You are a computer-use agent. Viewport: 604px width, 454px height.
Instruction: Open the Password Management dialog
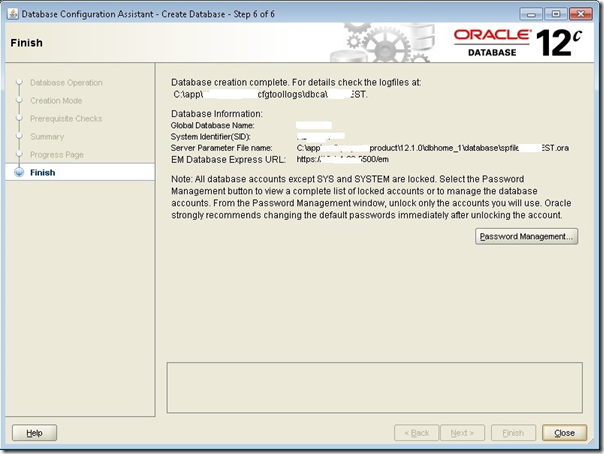pos(526,236)
